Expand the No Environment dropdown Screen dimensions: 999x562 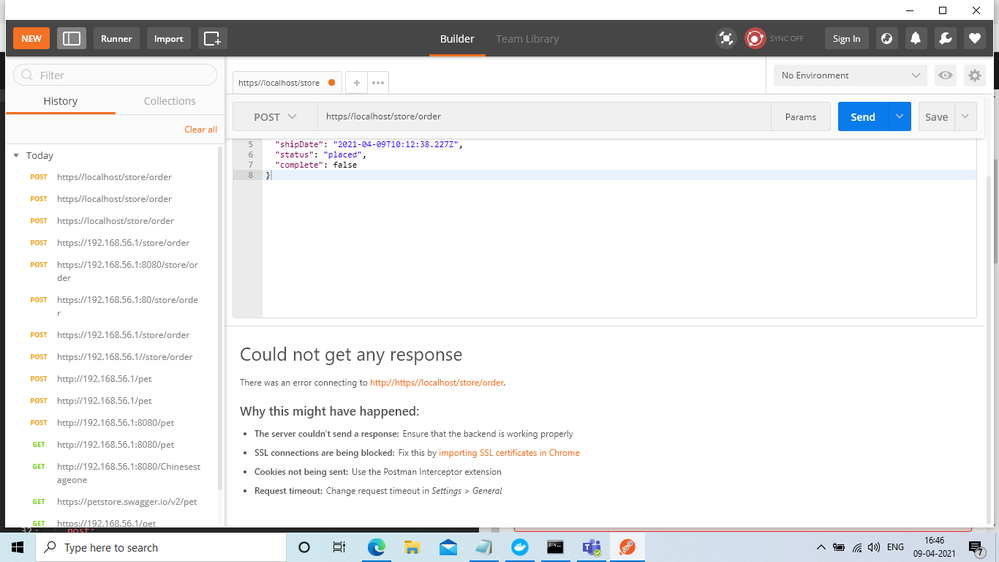(851, 75)
